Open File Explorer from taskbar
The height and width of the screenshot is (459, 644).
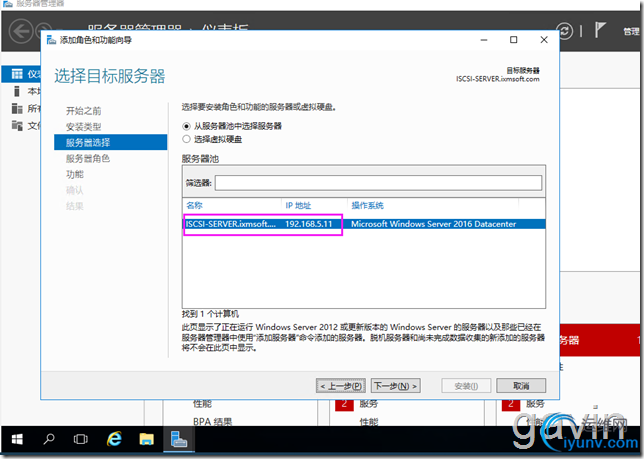pyautogui.click(x=146, y=439)
